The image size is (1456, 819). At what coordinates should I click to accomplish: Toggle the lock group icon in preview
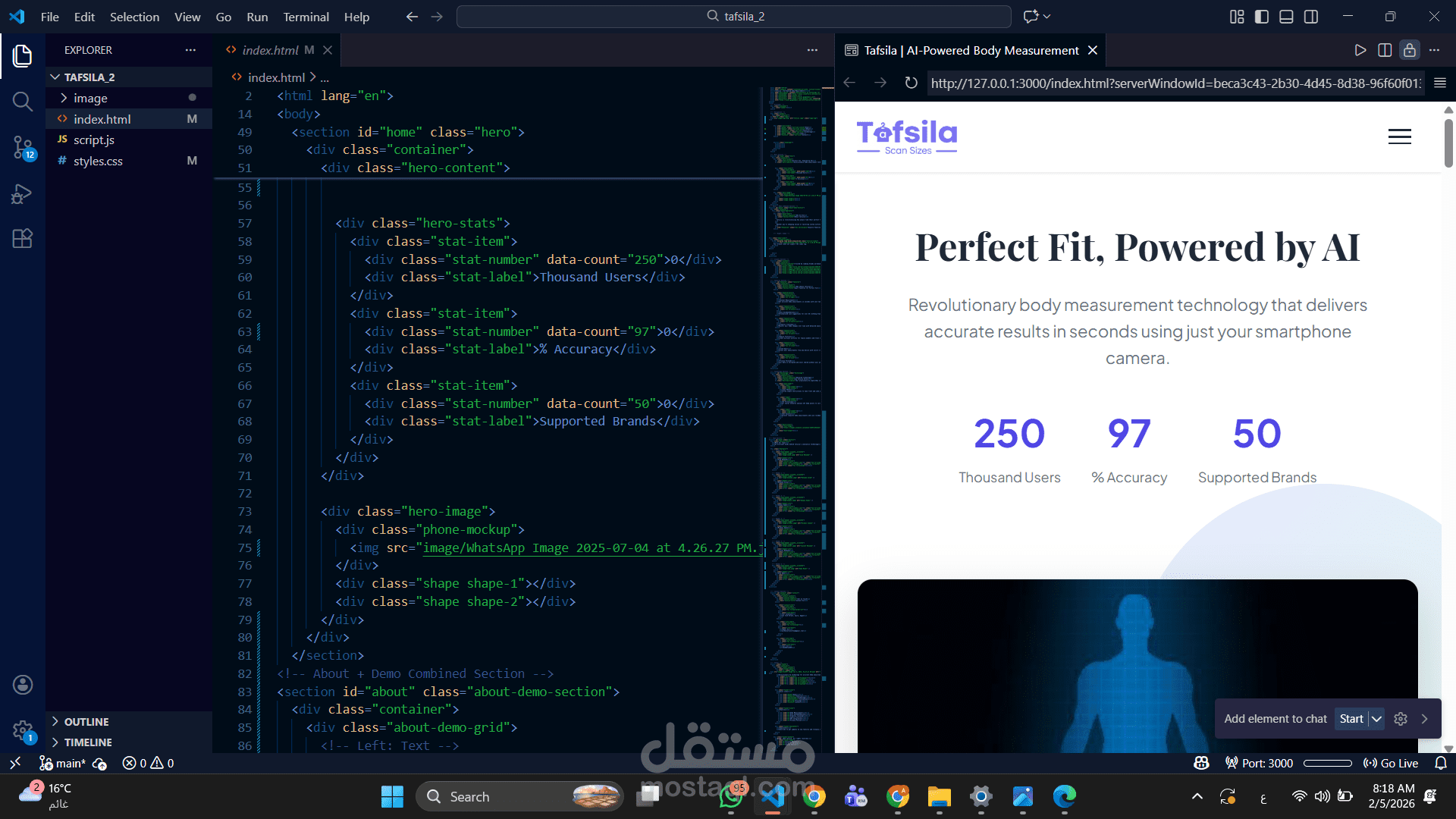pyautogui.click(x=1409, y=50)
